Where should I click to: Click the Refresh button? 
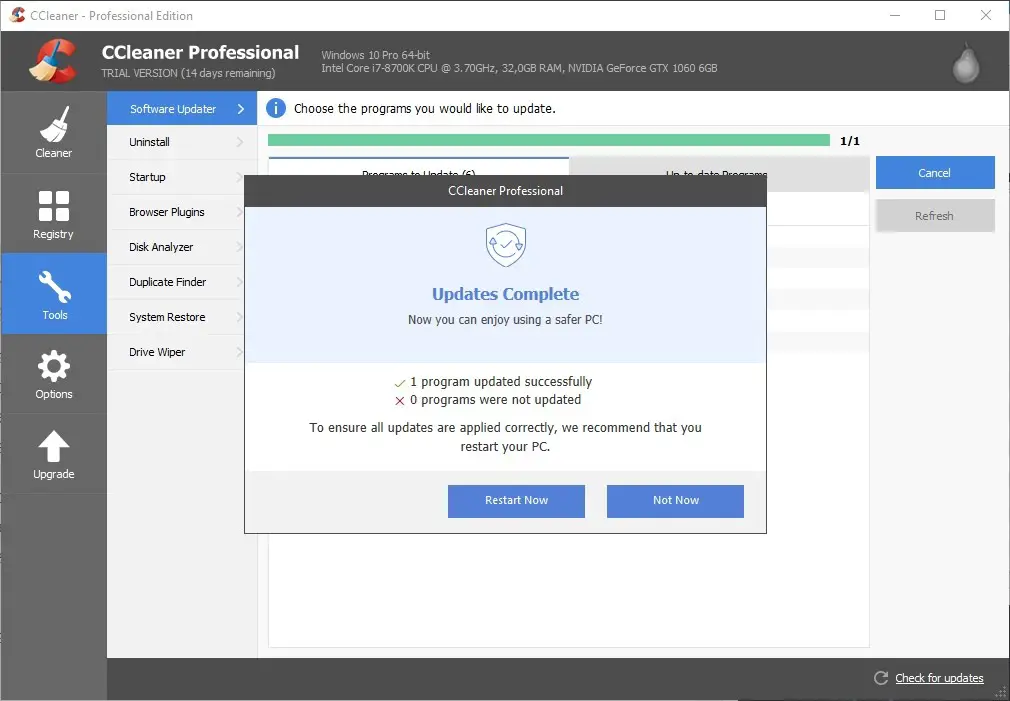click(935, 216)
